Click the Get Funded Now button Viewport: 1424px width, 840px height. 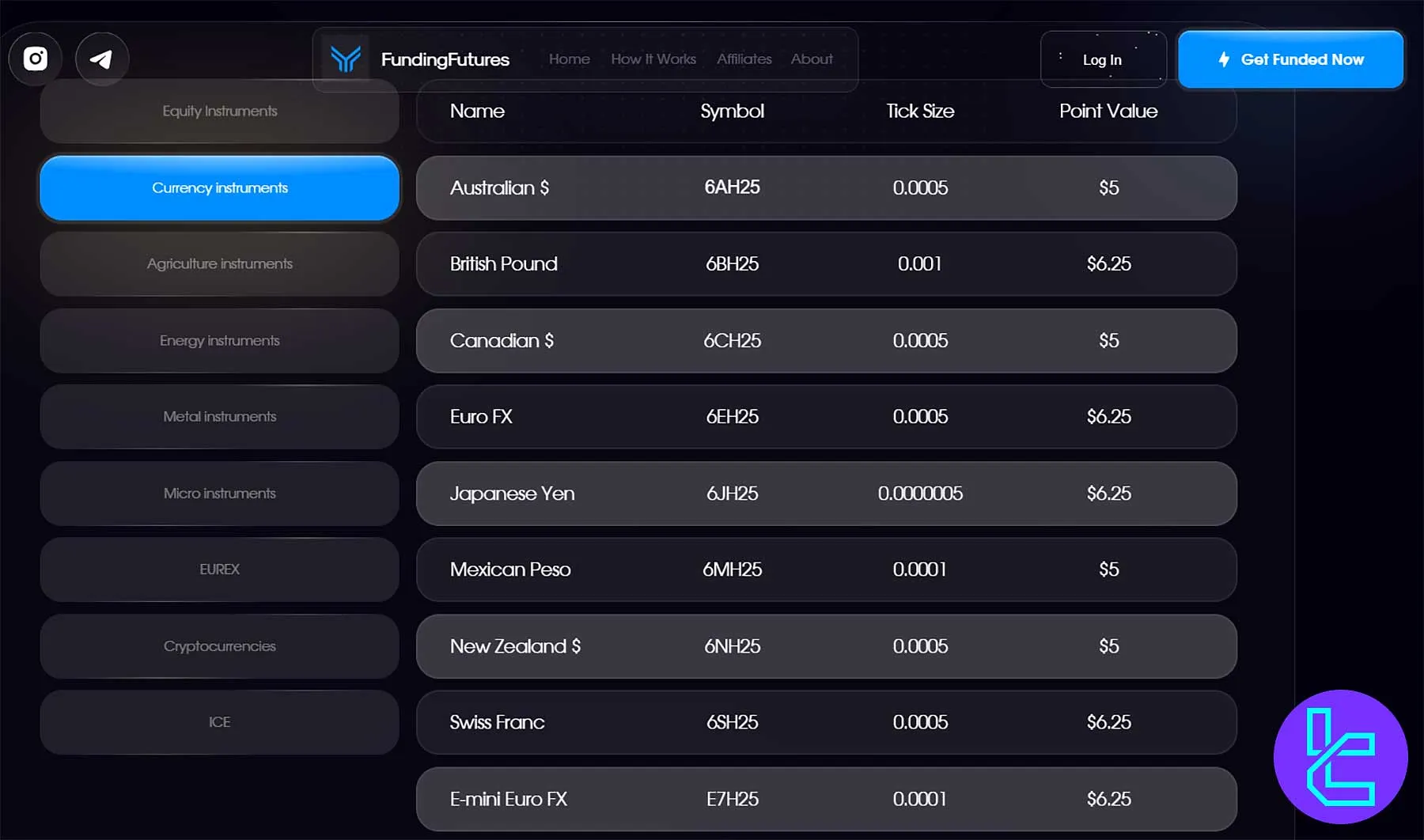[x=1290, y=59]
